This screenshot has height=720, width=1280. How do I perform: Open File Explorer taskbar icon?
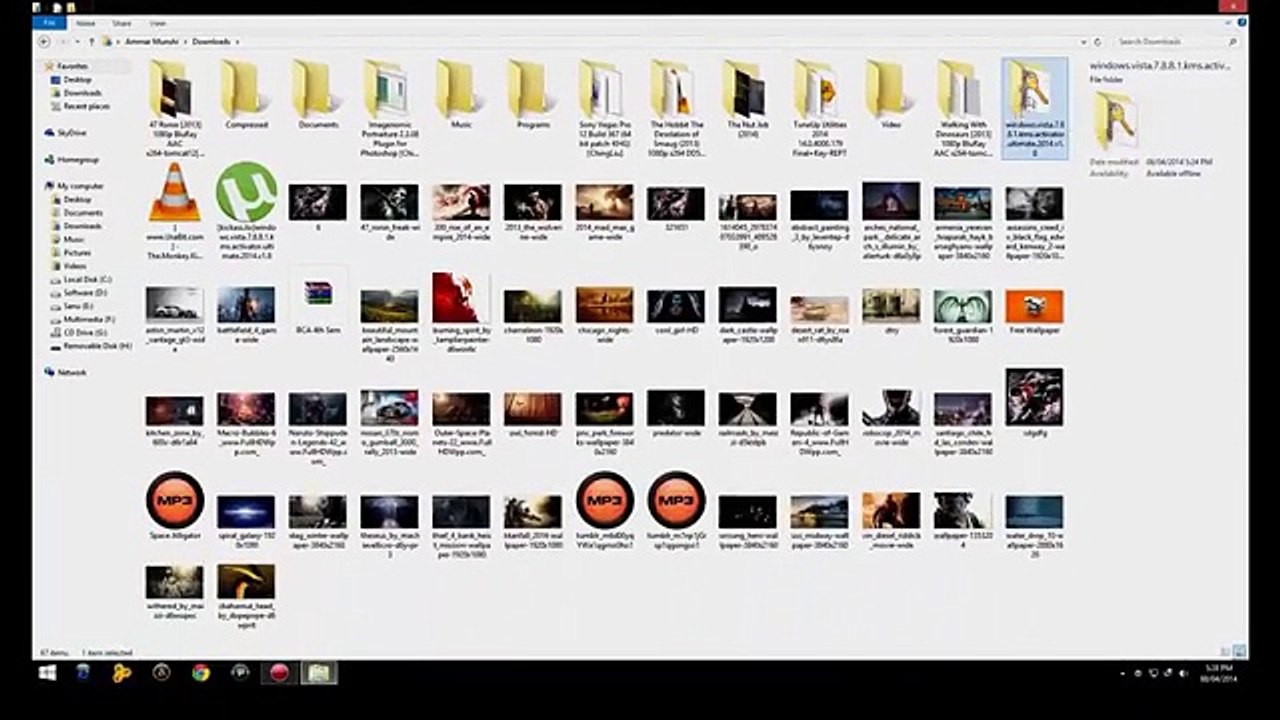coord(318,673)
